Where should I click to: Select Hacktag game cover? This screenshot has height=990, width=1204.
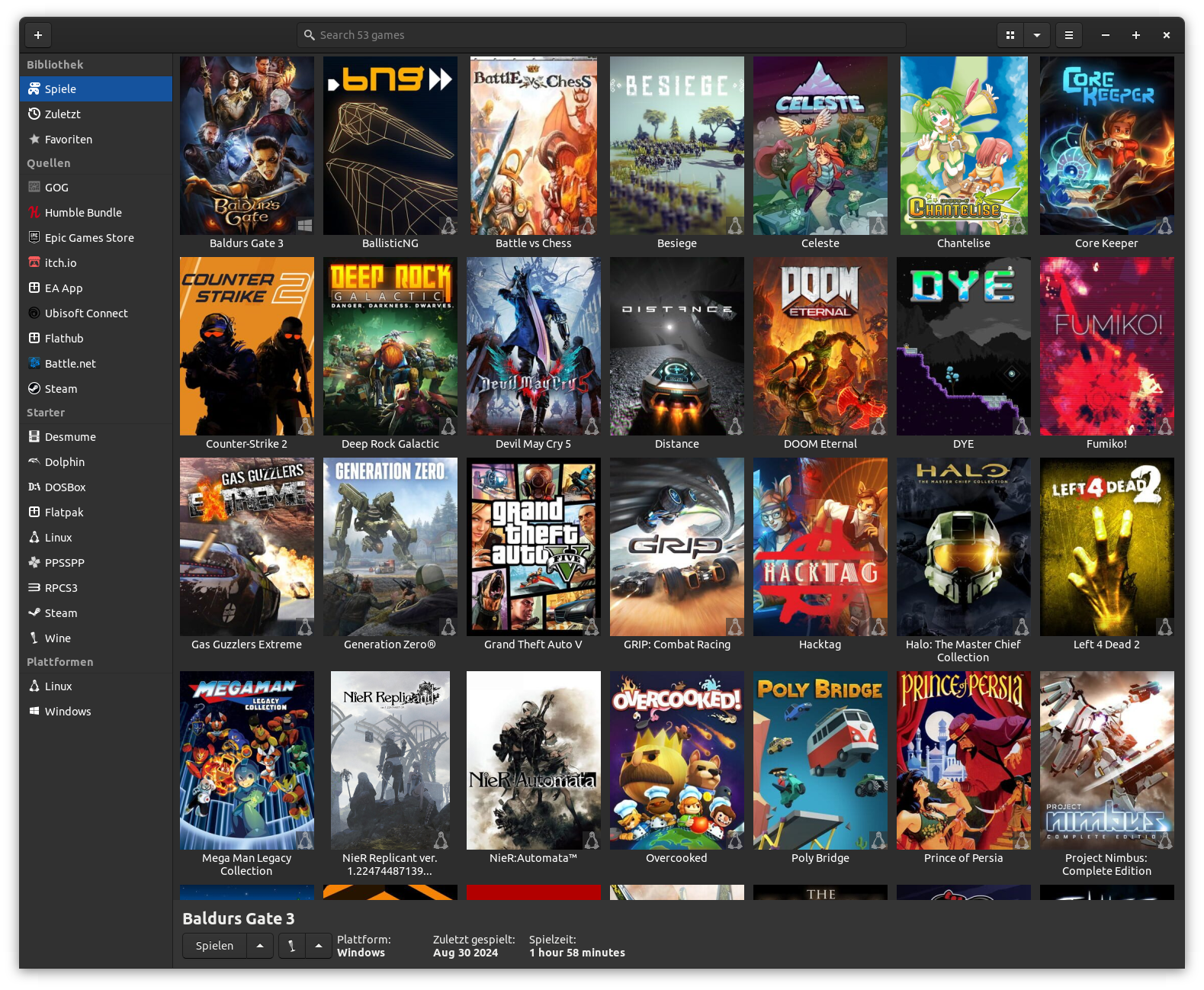[x=820, y=547]
